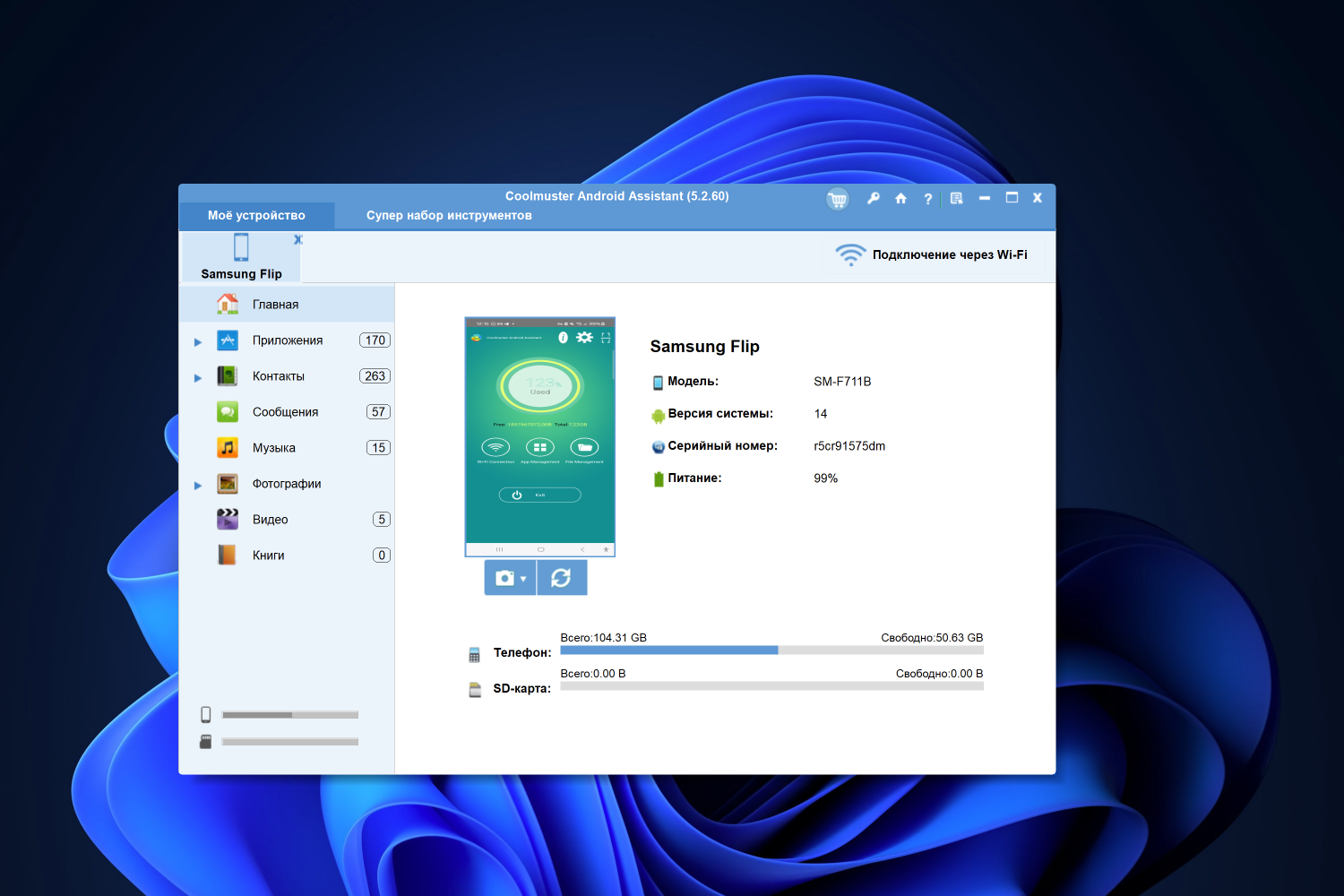Click the Coolmuster Android Assistant (5.2.60) title
Screen dimensions: 1344x896
click(617, 196)
